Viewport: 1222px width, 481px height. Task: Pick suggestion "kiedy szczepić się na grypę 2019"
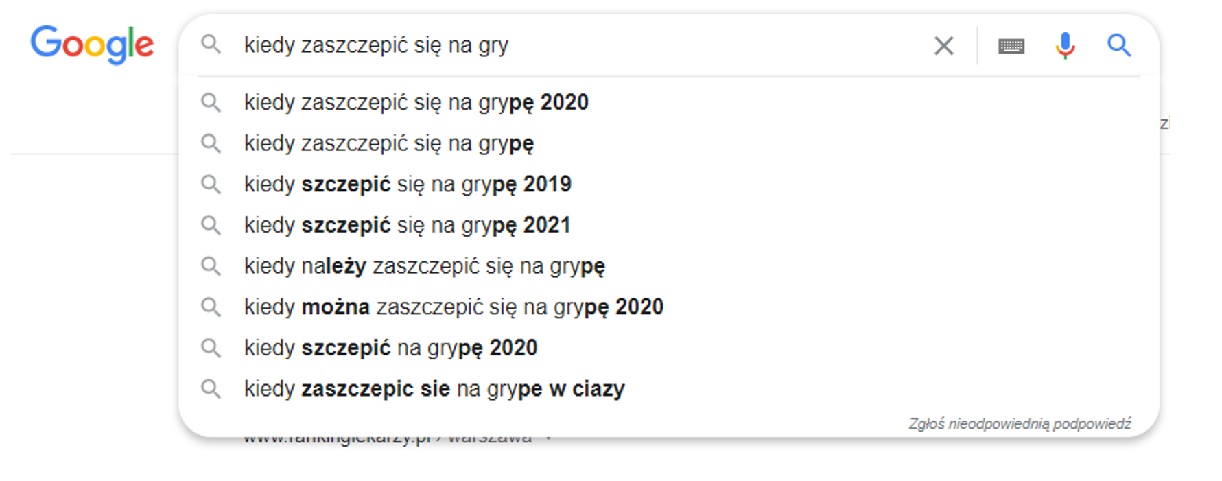[x=408, y=184]
